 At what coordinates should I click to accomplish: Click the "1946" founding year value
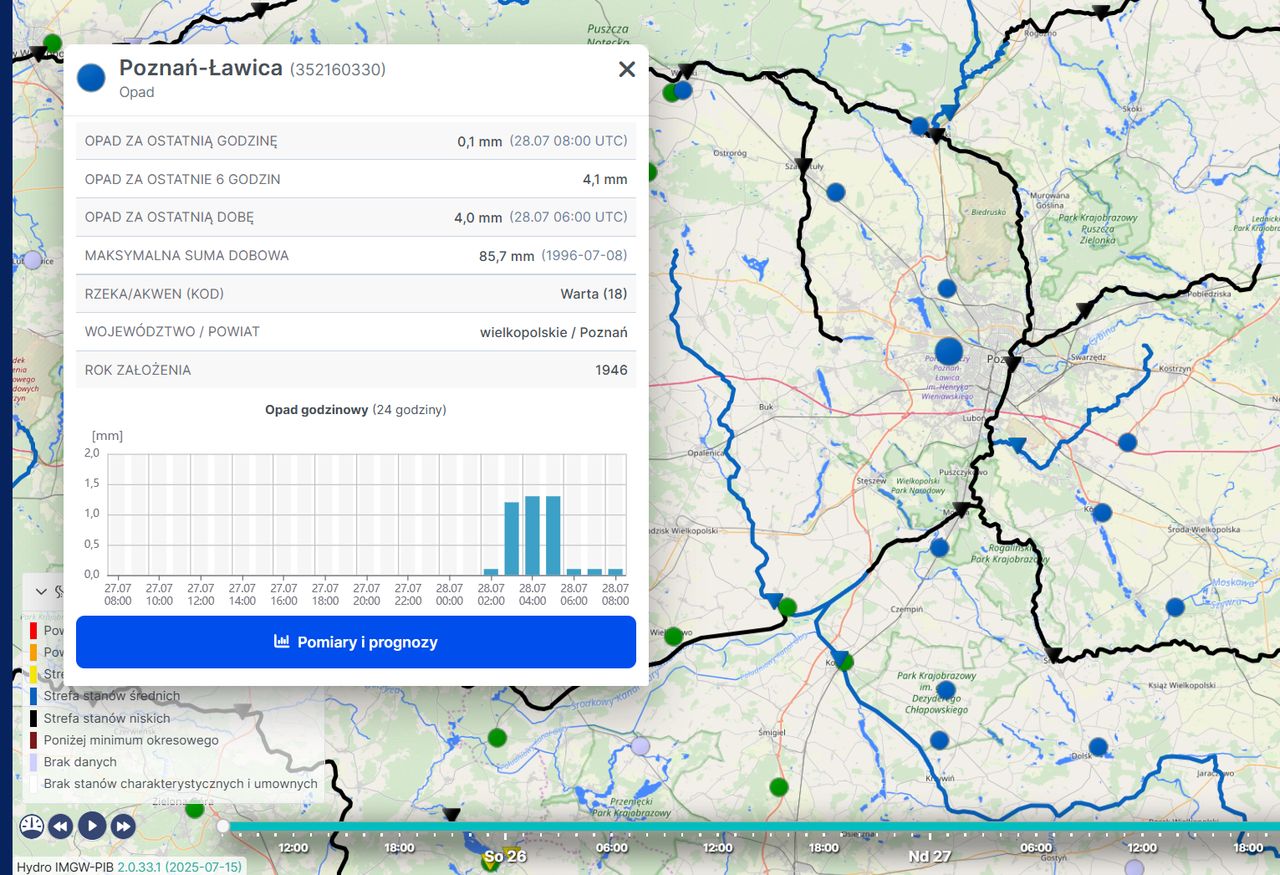[611, 370]
